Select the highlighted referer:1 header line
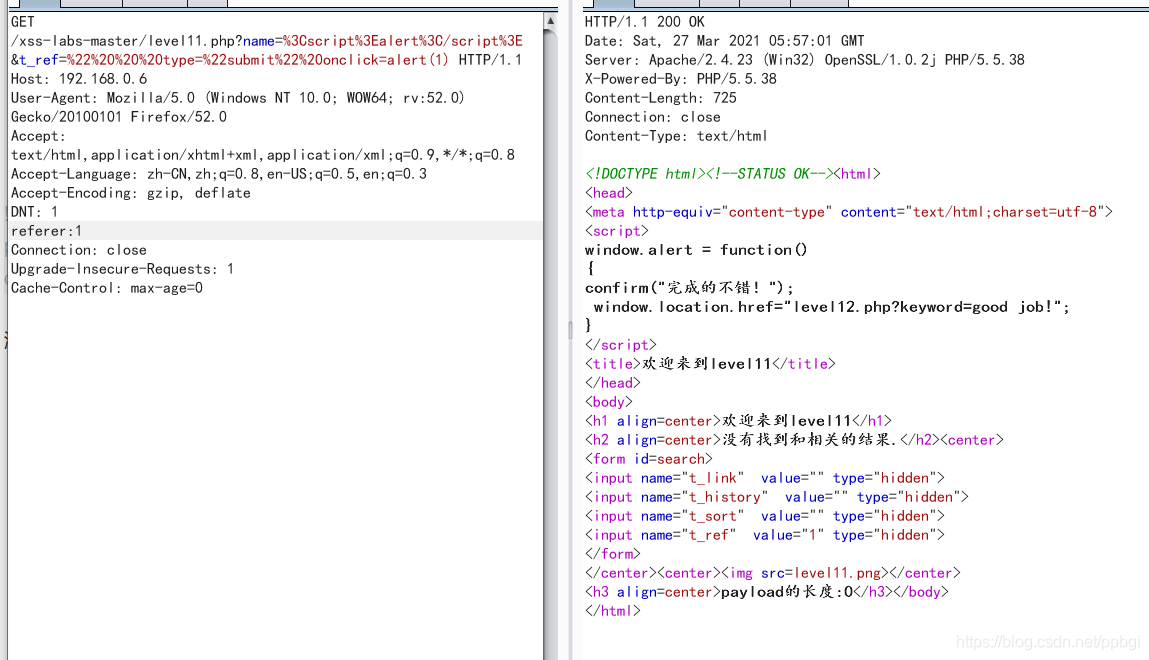 pos(276,231)
